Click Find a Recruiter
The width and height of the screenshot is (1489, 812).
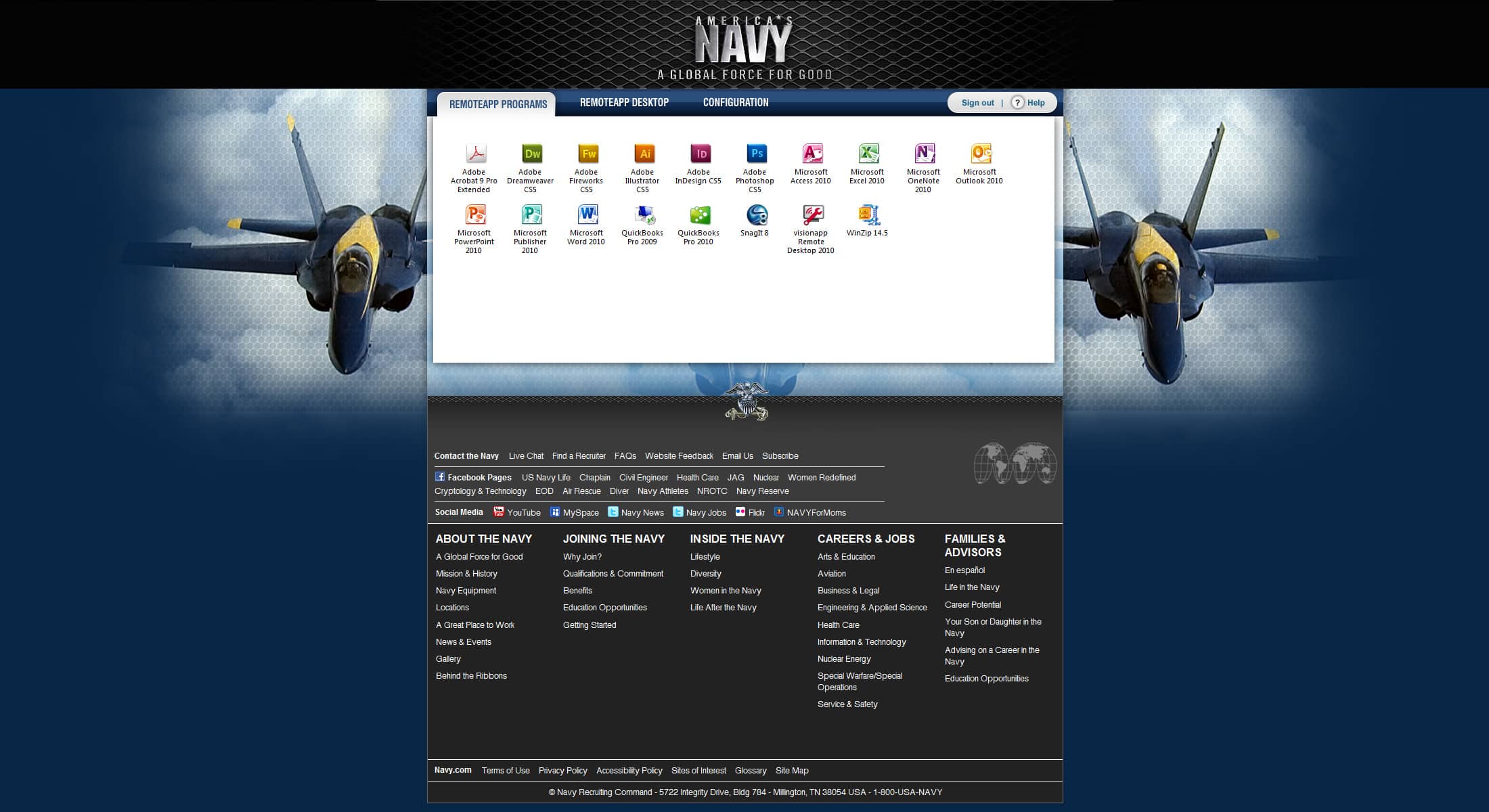click(x=579, y=456)
